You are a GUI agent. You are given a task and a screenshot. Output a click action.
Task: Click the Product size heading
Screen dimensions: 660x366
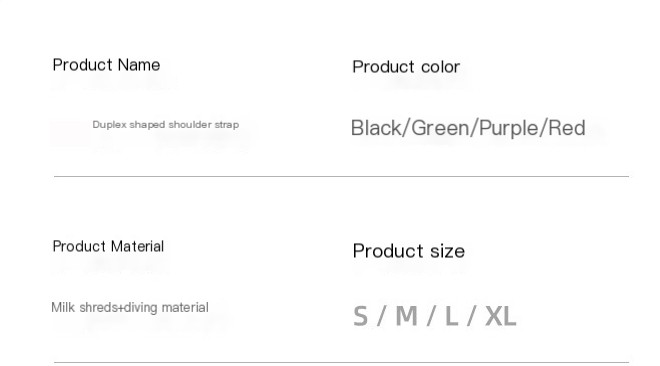(409, 251)
